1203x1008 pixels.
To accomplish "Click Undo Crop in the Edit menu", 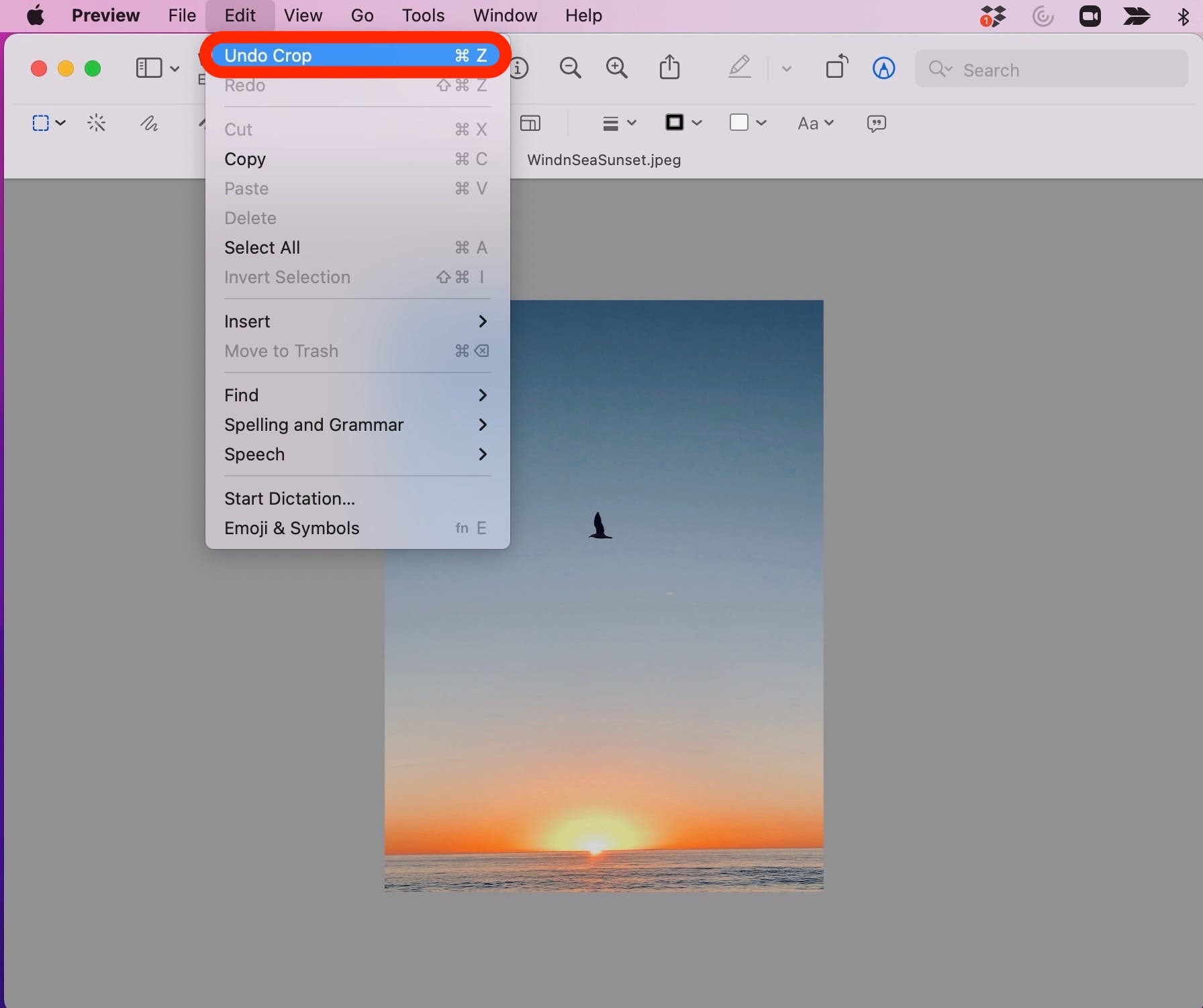I will [x=267, y=55].
